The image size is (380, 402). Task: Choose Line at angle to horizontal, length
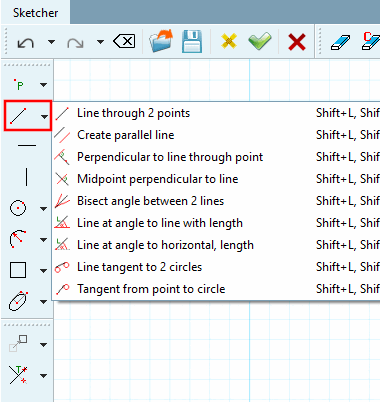click(x=216, y=245)
